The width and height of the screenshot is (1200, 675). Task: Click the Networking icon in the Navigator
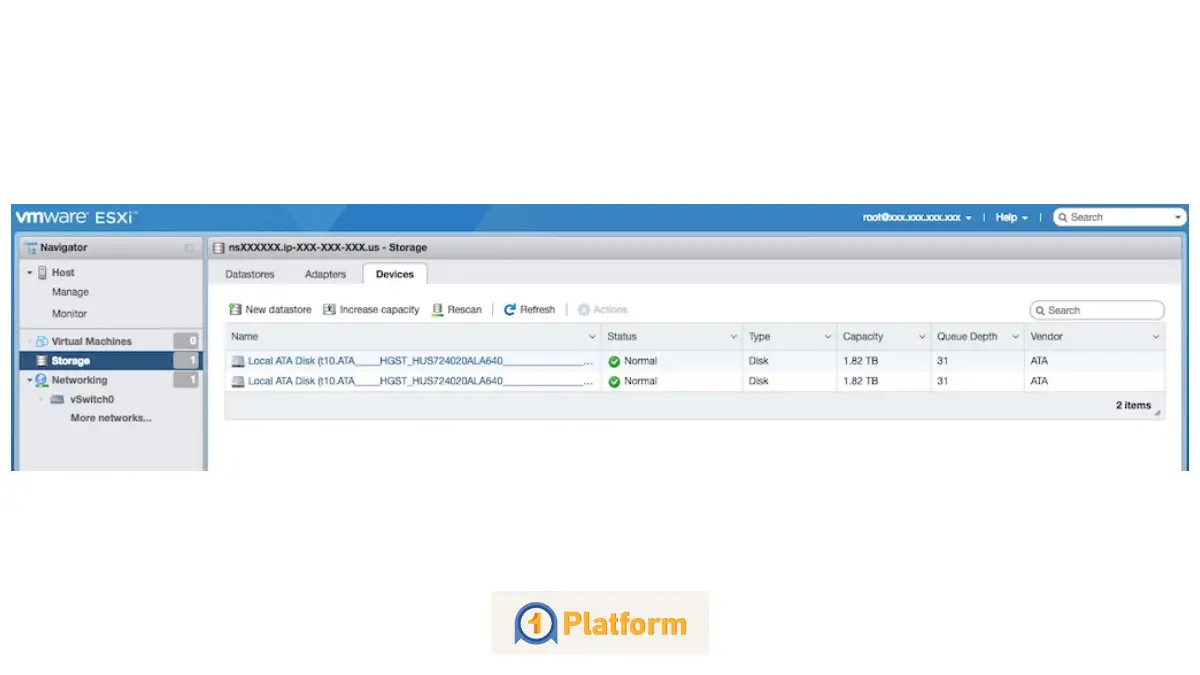(x=40, y=380)
